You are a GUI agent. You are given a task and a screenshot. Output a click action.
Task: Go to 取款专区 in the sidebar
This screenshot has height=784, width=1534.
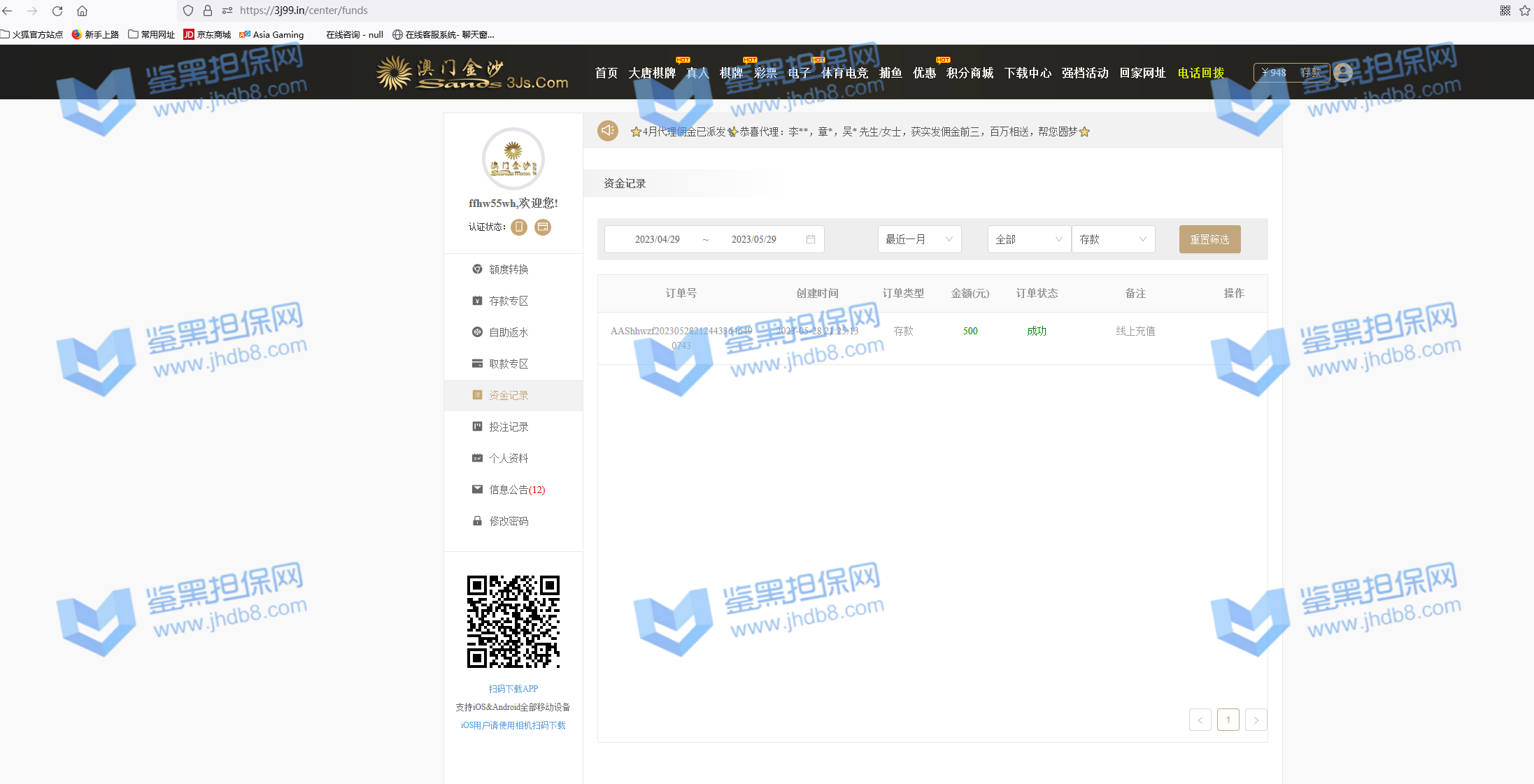pyautogui.click(x=509, y=364)
